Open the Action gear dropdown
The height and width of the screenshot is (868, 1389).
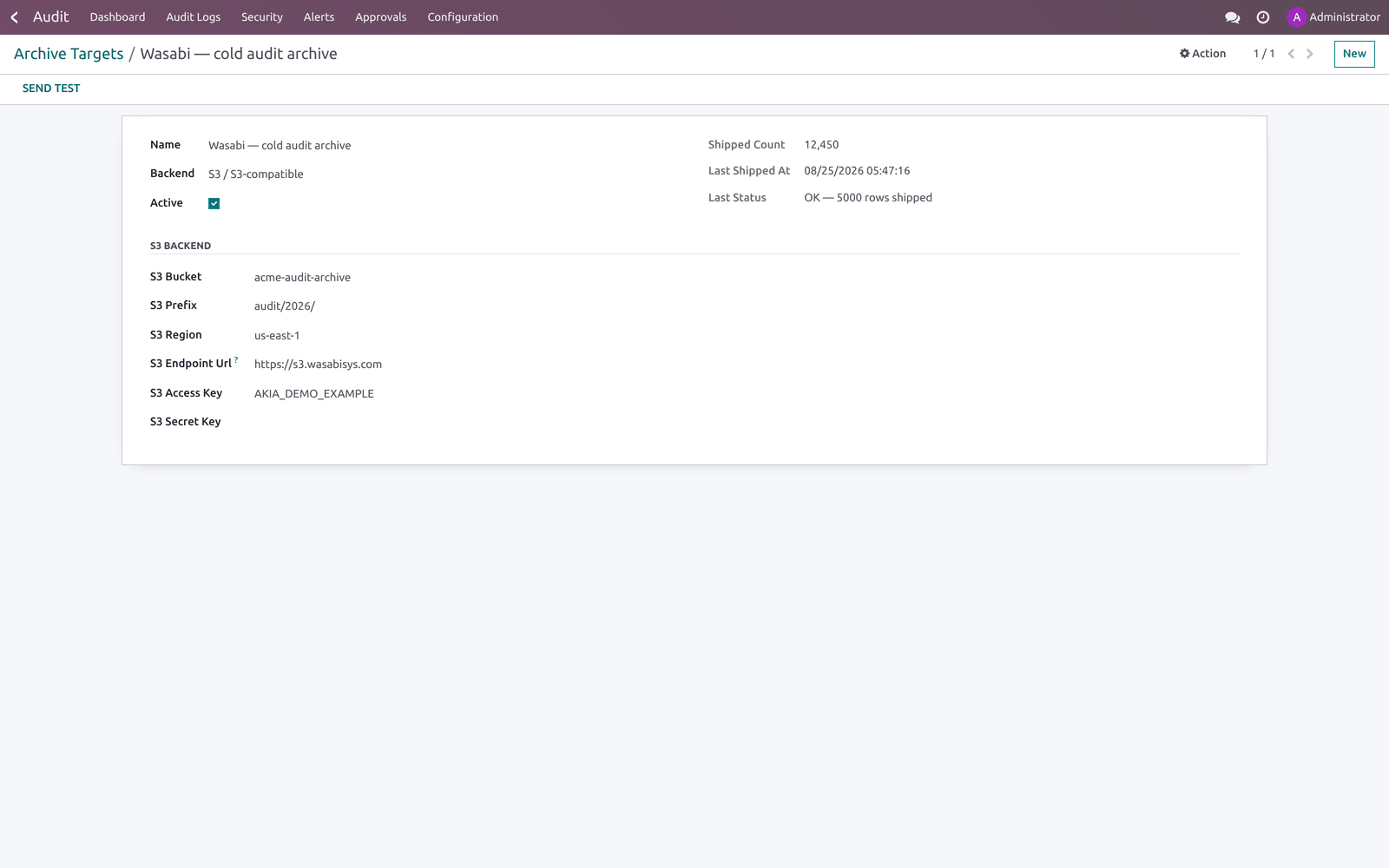(1202, 54)
